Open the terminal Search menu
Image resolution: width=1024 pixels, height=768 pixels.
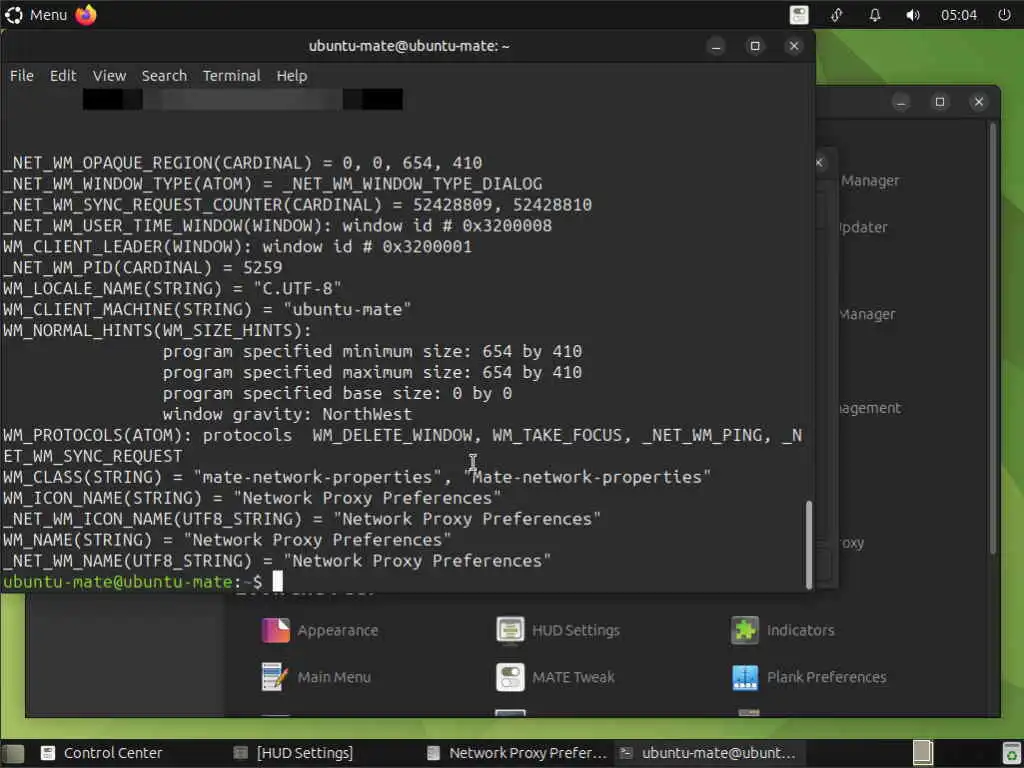click(164, 76)
